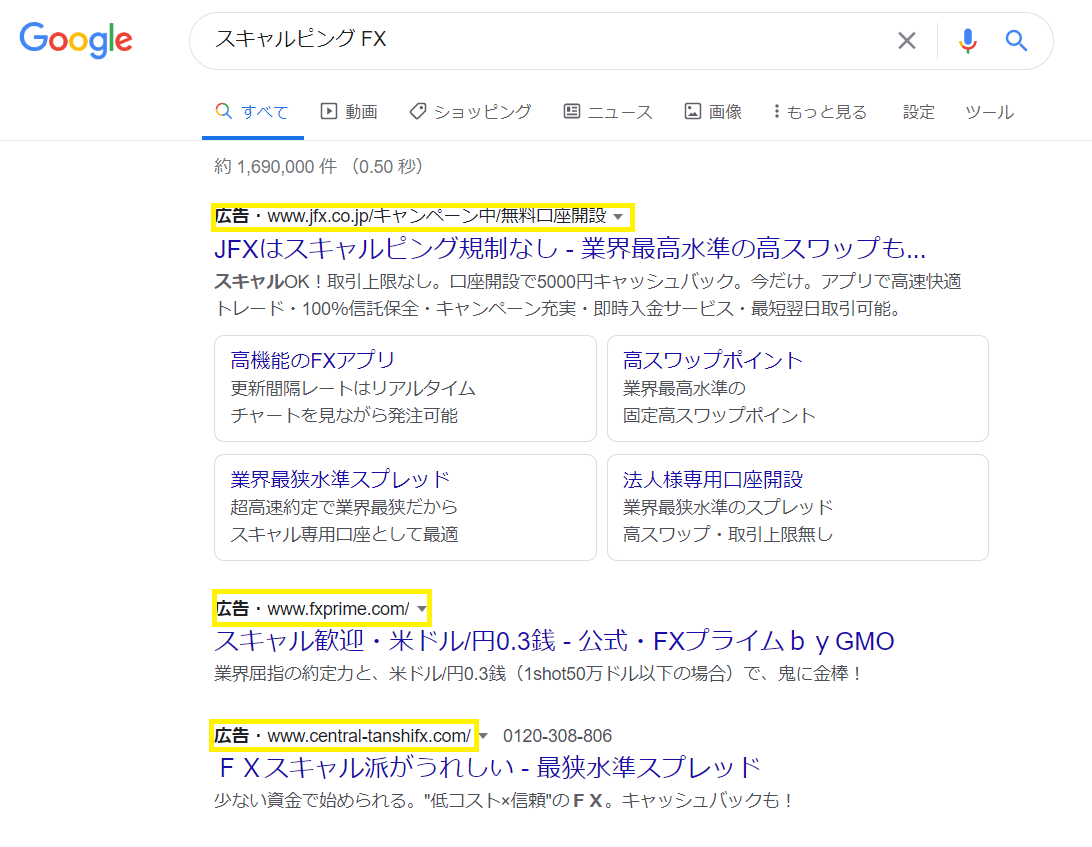This screenshot has width=1092, height=847.
Task: Click the すべて magnifier icon
Action: (224, 111)
